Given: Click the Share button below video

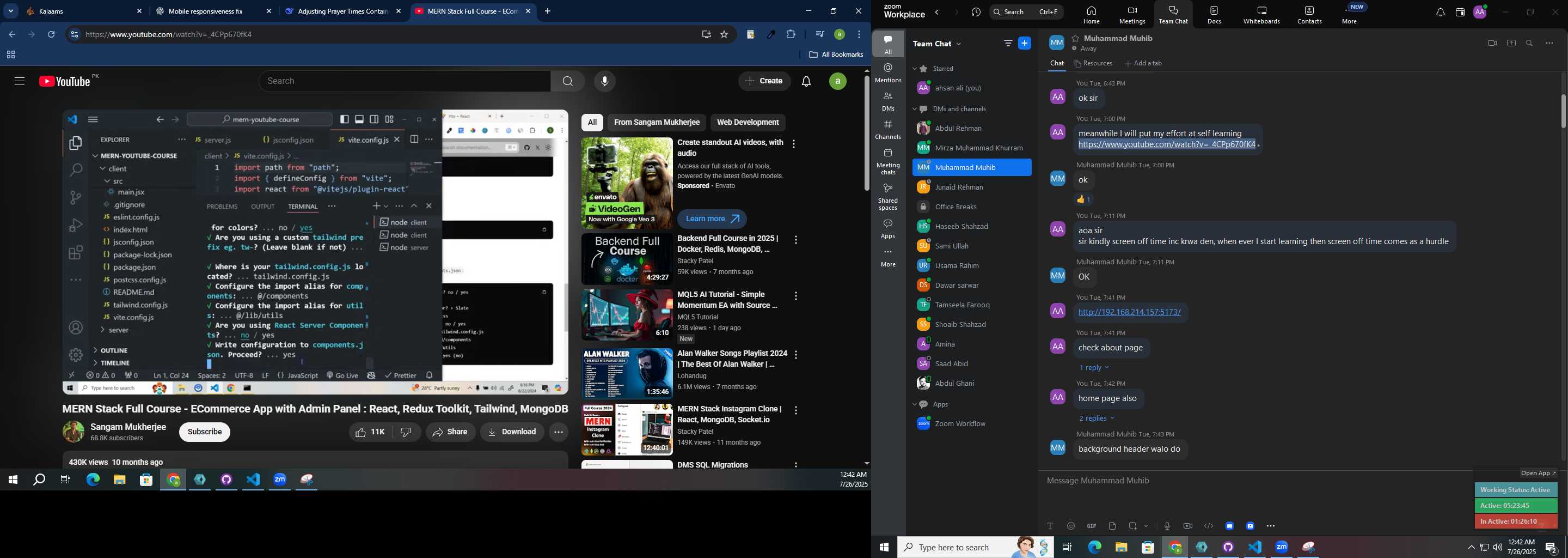Looking at the screenshot, I should coord(450,432).
